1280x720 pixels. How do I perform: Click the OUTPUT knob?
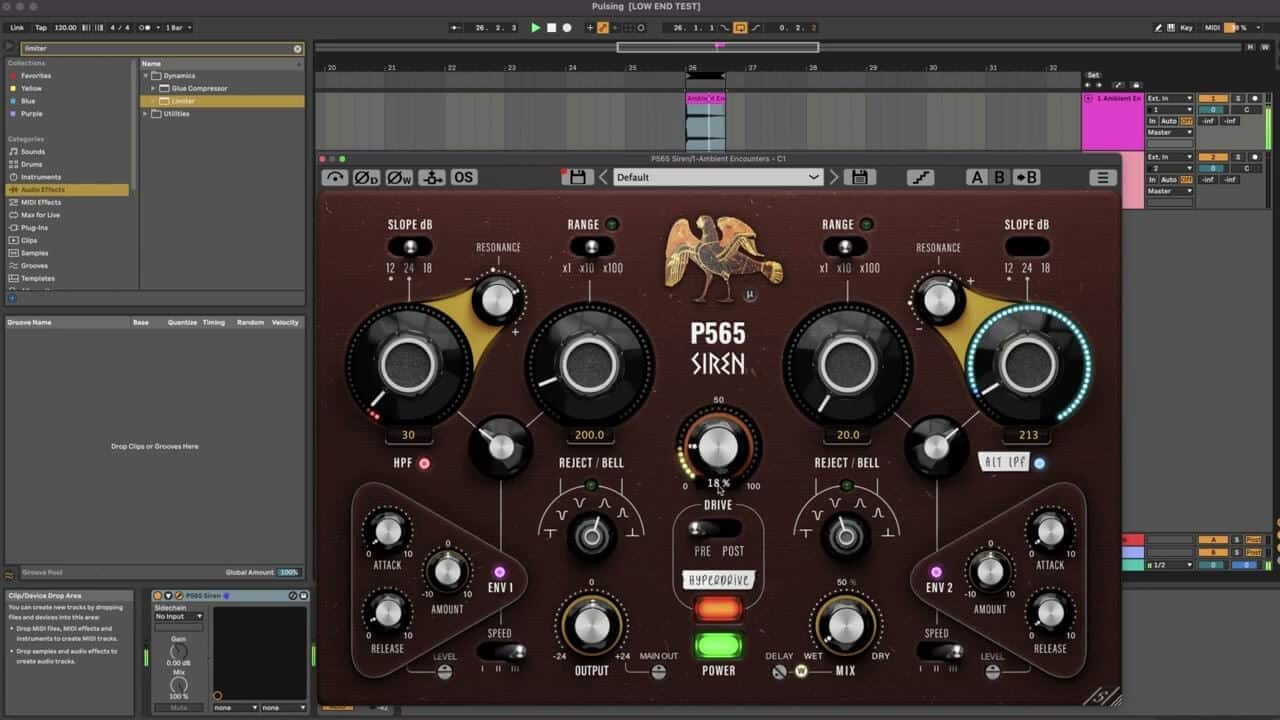(x=591, y=625)
